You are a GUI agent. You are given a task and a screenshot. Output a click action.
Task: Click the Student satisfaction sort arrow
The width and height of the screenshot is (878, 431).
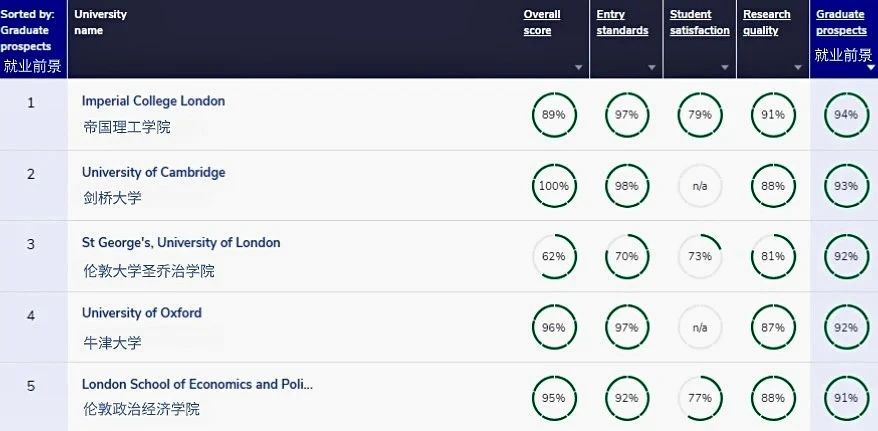[725, 68]
